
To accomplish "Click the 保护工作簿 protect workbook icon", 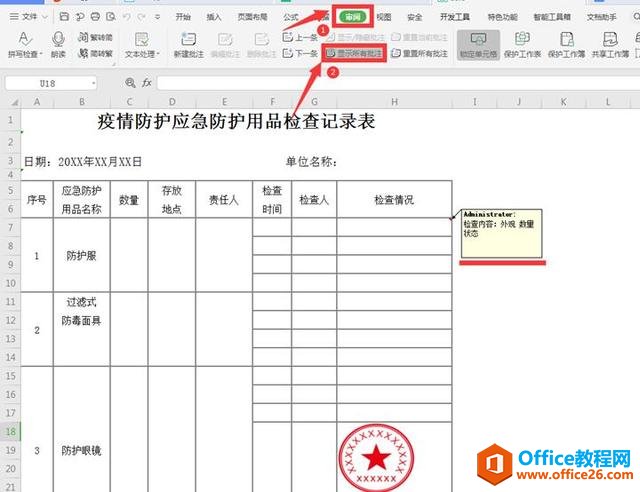I will click(567, 39).
